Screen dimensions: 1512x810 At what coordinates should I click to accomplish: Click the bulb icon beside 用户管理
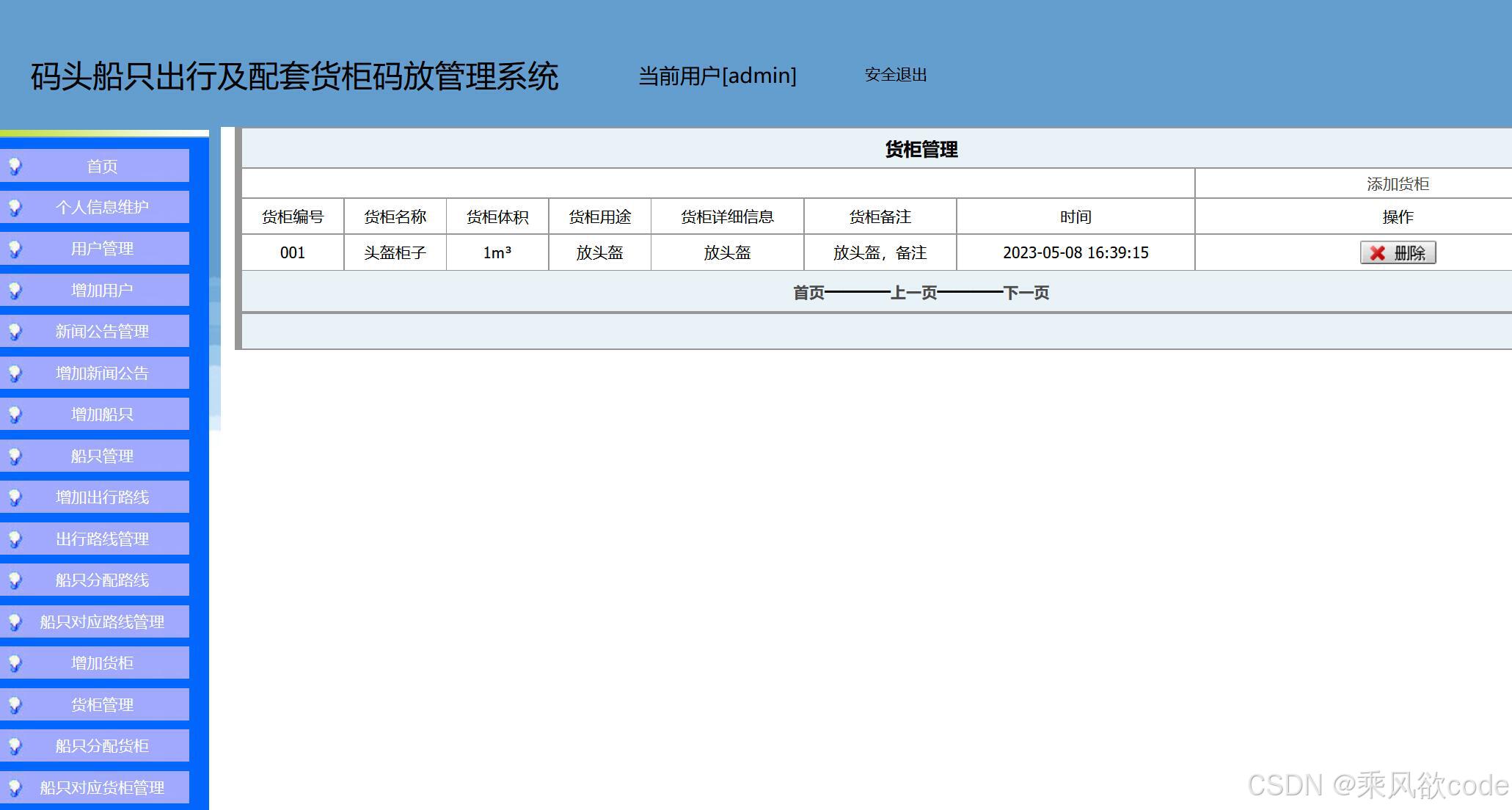coord(16,249)
